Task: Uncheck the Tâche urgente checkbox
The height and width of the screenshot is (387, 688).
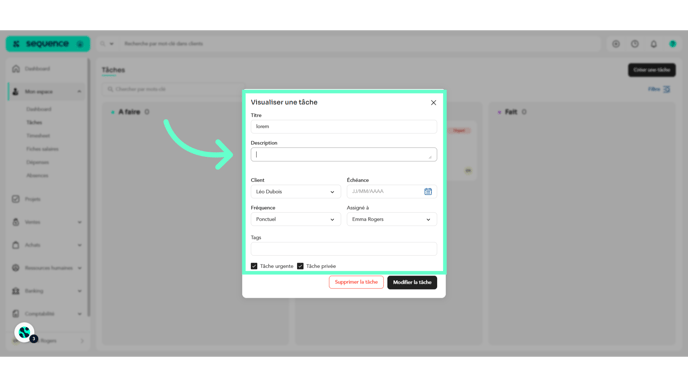Action: click(254, 266)
